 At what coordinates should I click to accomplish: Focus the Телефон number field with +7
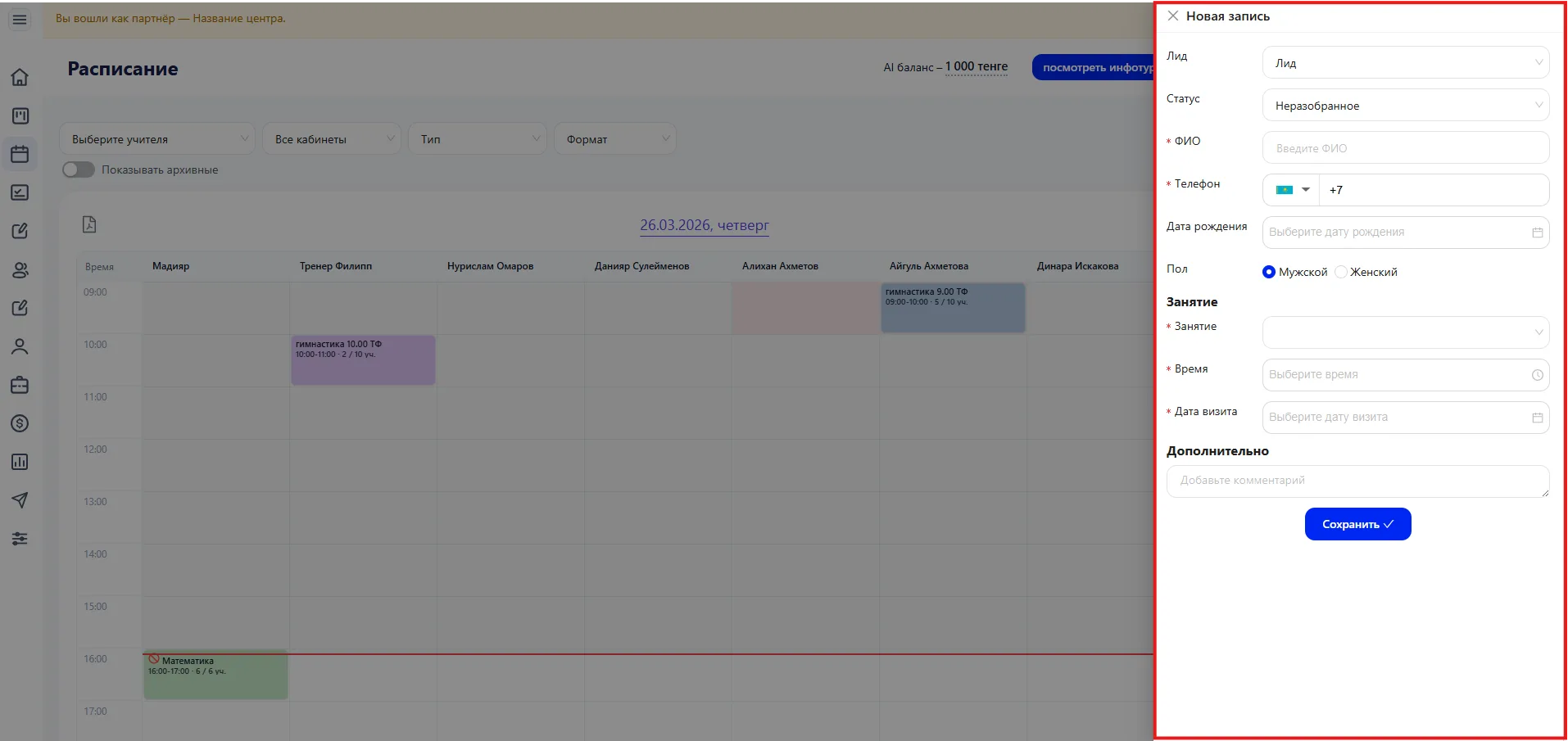tap(1434, 190)
